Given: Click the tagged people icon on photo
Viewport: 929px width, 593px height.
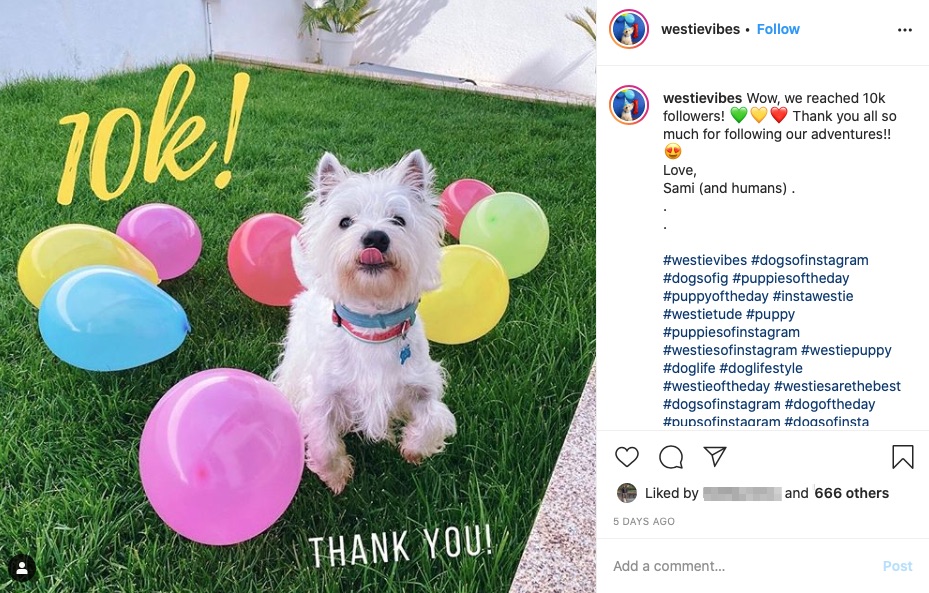Looking at the screenshot, I should coord(22,568).
